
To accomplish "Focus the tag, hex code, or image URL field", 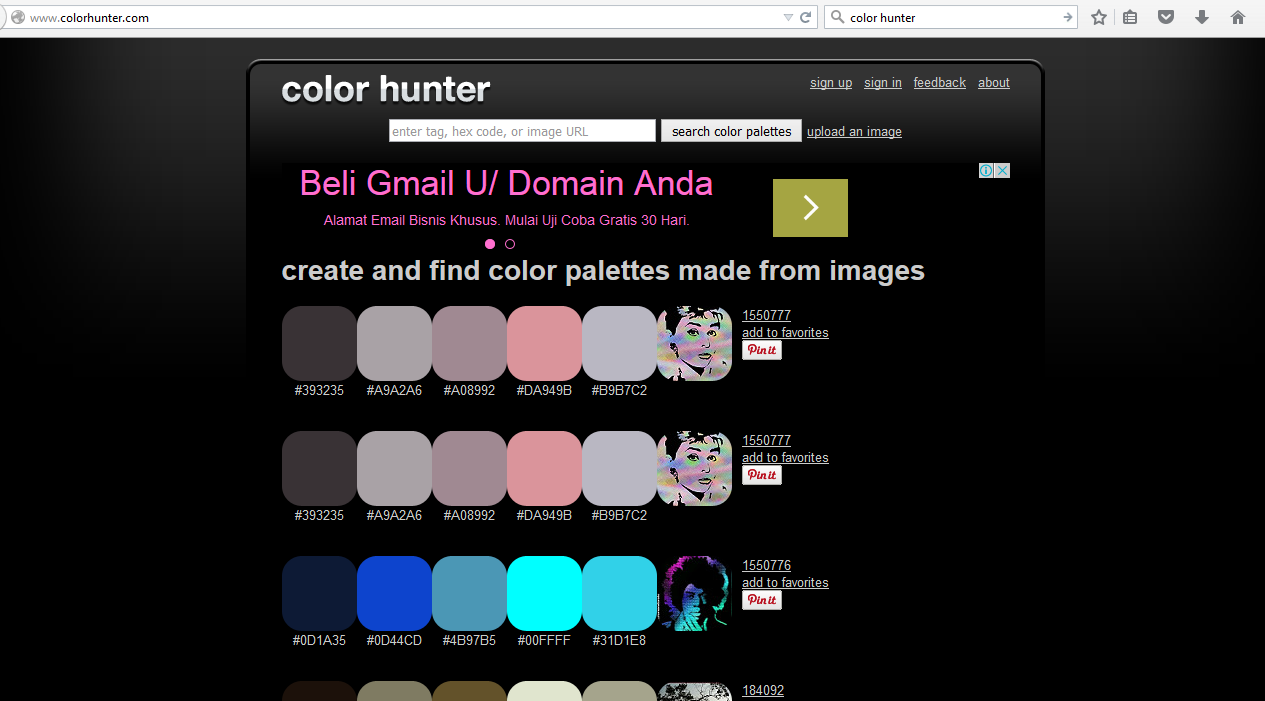I will [x=522, y=131].
